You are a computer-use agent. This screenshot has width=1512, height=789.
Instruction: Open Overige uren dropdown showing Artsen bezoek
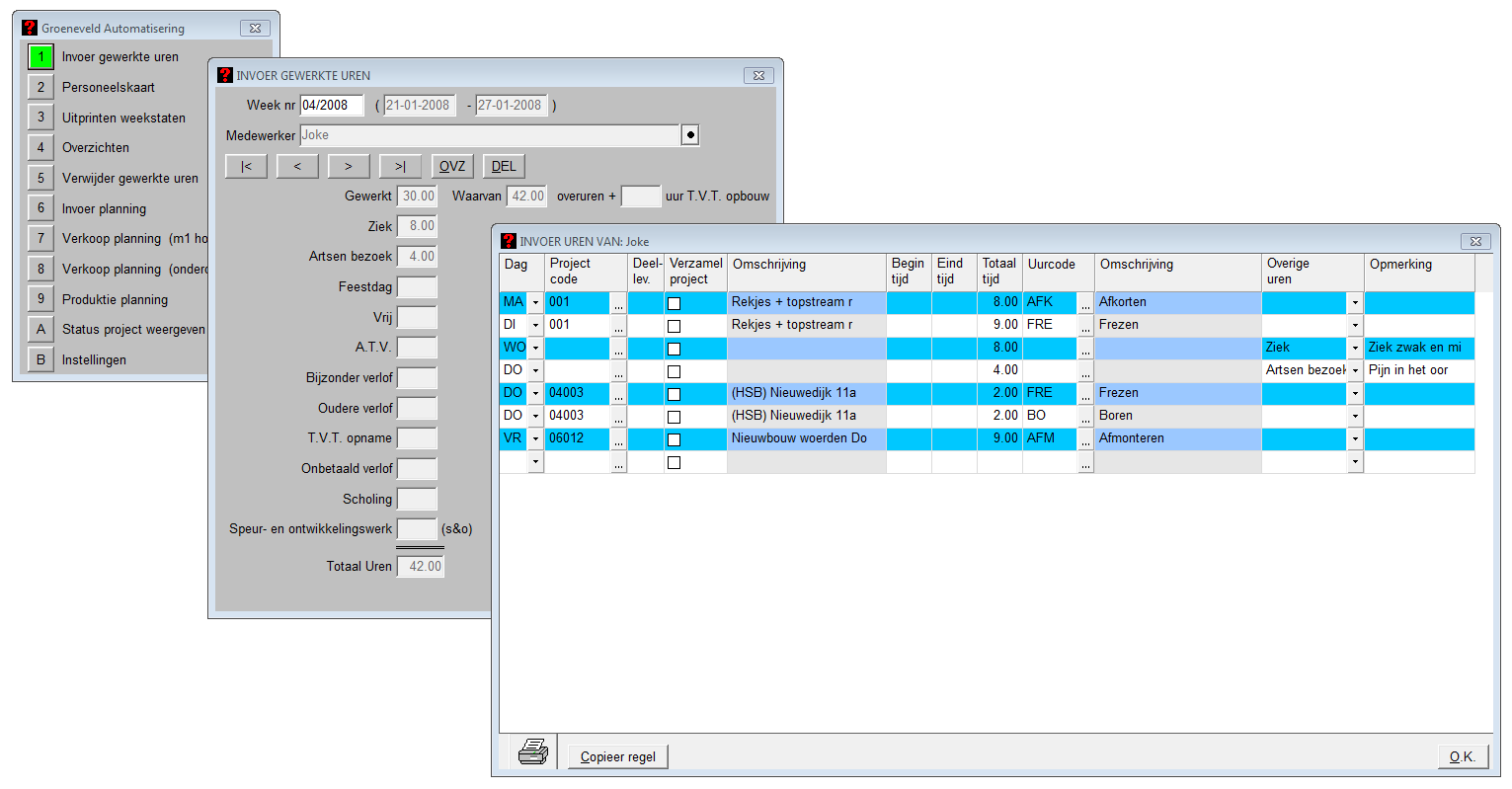[x=1355, y=370]
